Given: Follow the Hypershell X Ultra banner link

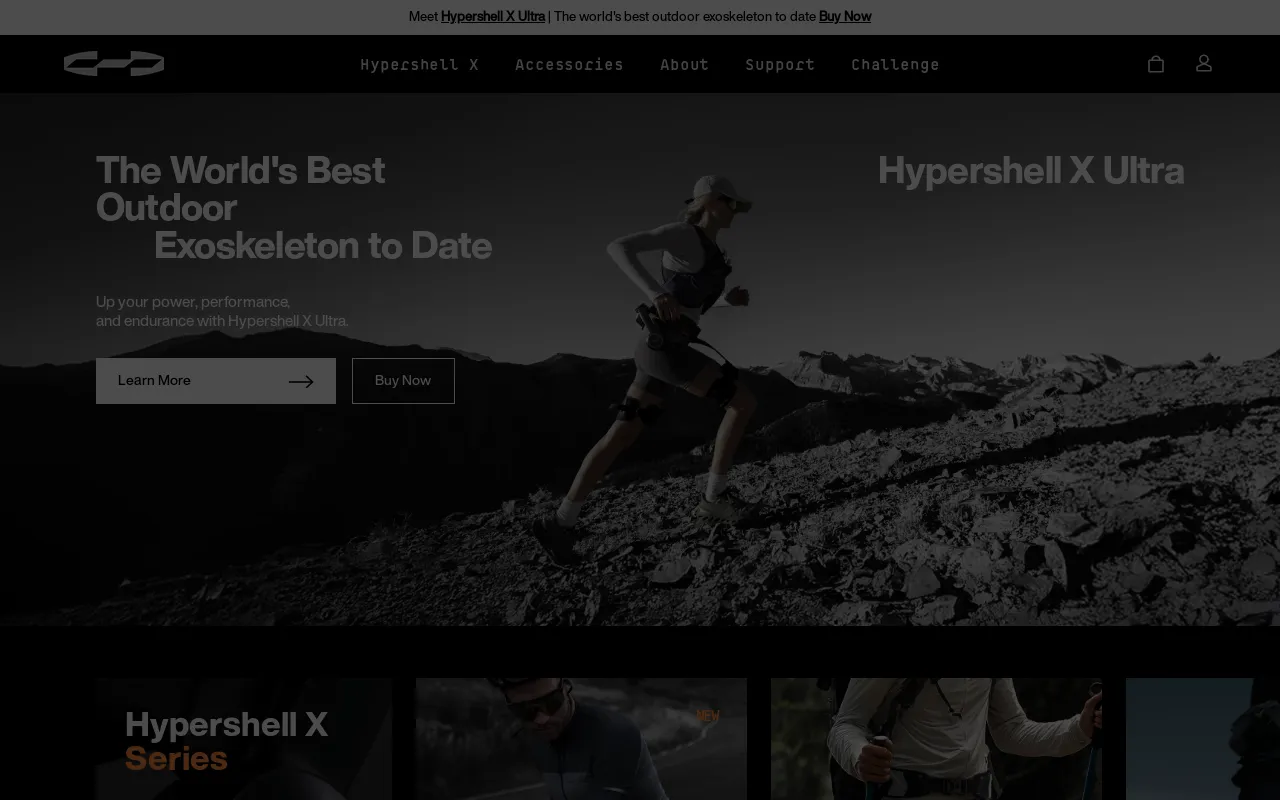Looking at the screenshot, I should pos(493,16).
